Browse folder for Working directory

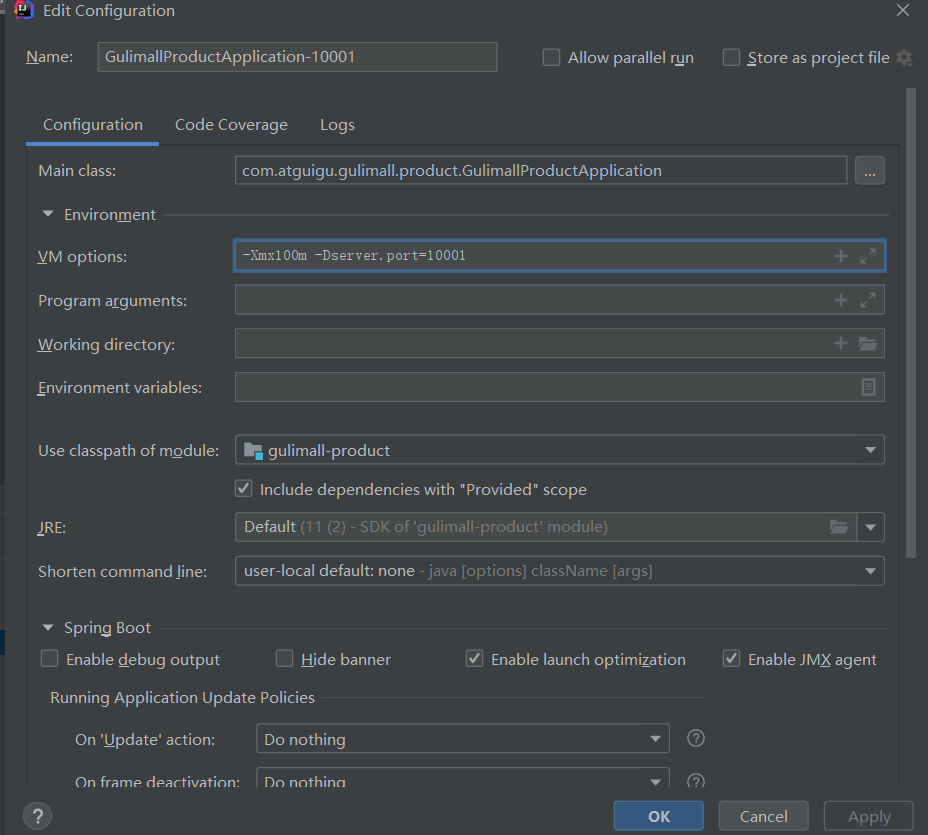[x=868, y=344]
